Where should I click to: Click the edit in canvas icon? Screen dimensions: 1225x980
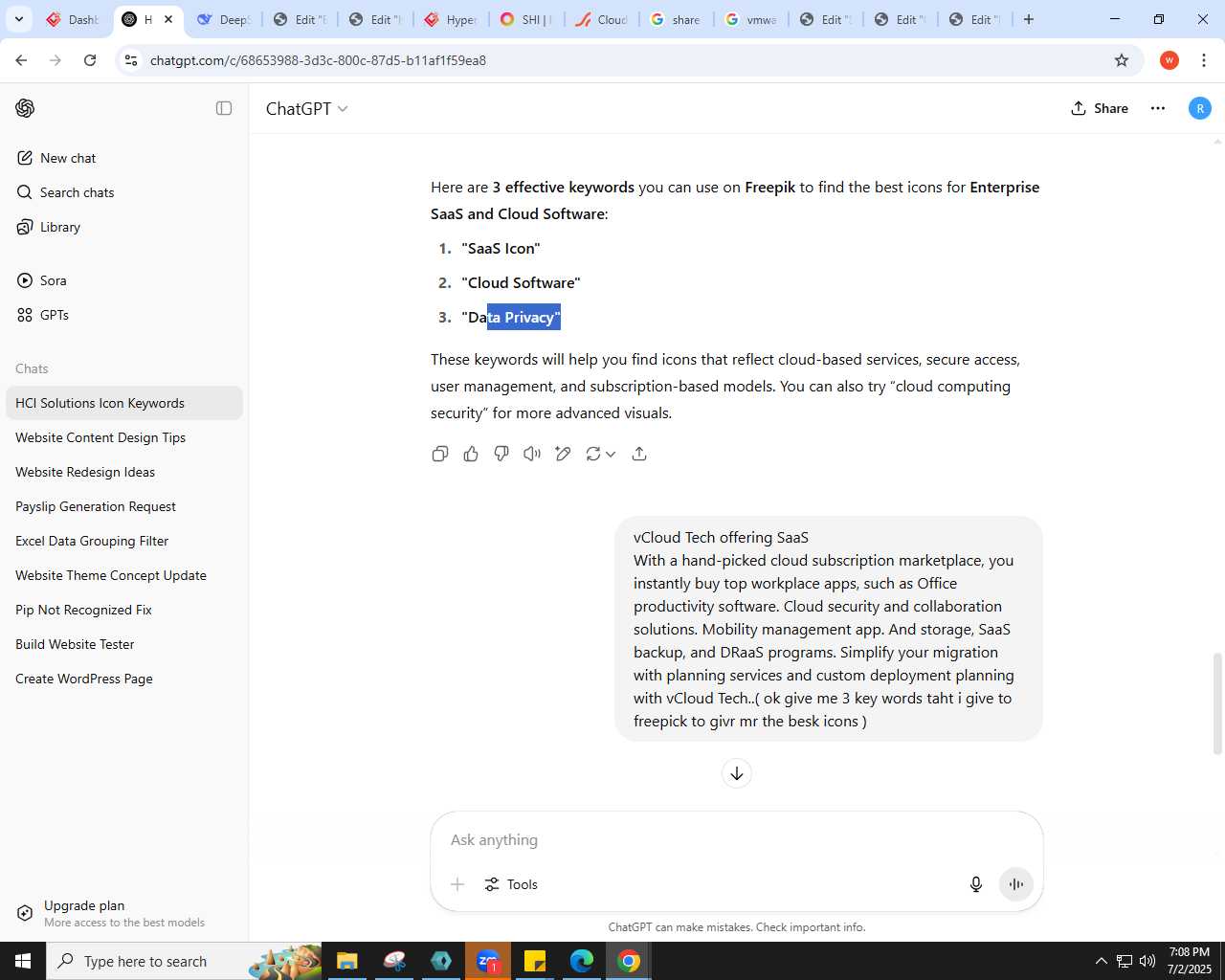[563, 454]
